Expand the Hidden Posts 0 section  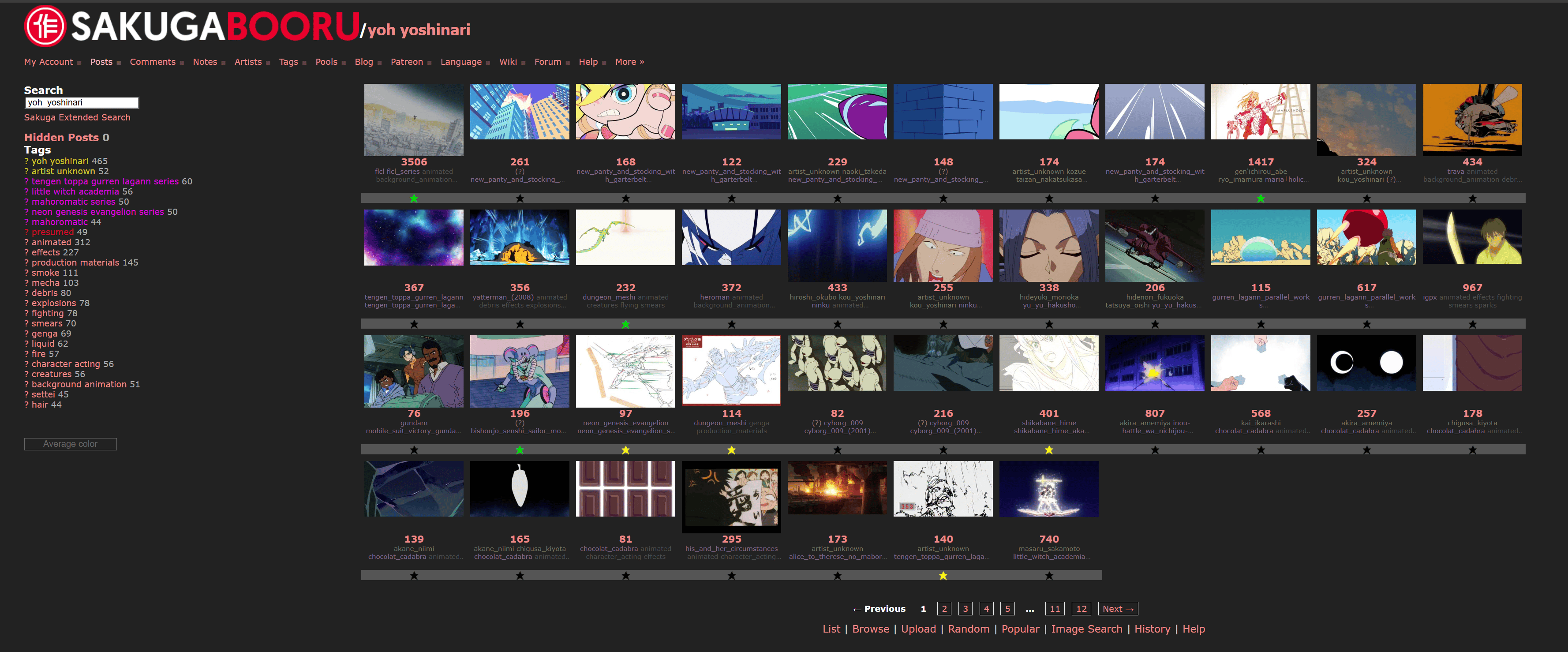pyautogui.click(x=66, y=138)
